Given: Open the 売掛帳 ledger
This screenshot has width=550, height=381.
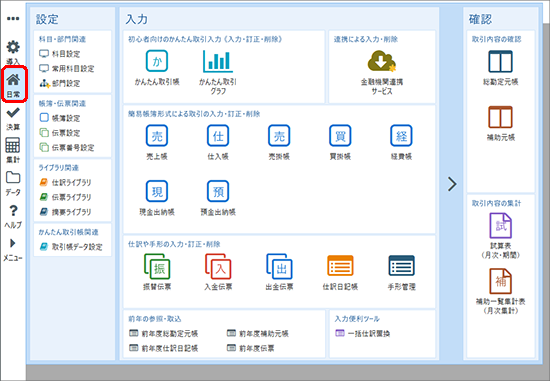Looking at the screenshot, I should point(279,135).
